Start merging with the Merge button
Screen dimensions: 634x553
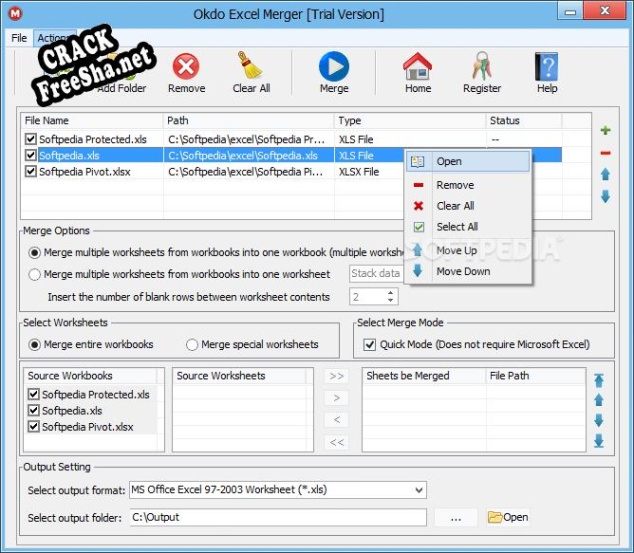(x=333, y=72)
